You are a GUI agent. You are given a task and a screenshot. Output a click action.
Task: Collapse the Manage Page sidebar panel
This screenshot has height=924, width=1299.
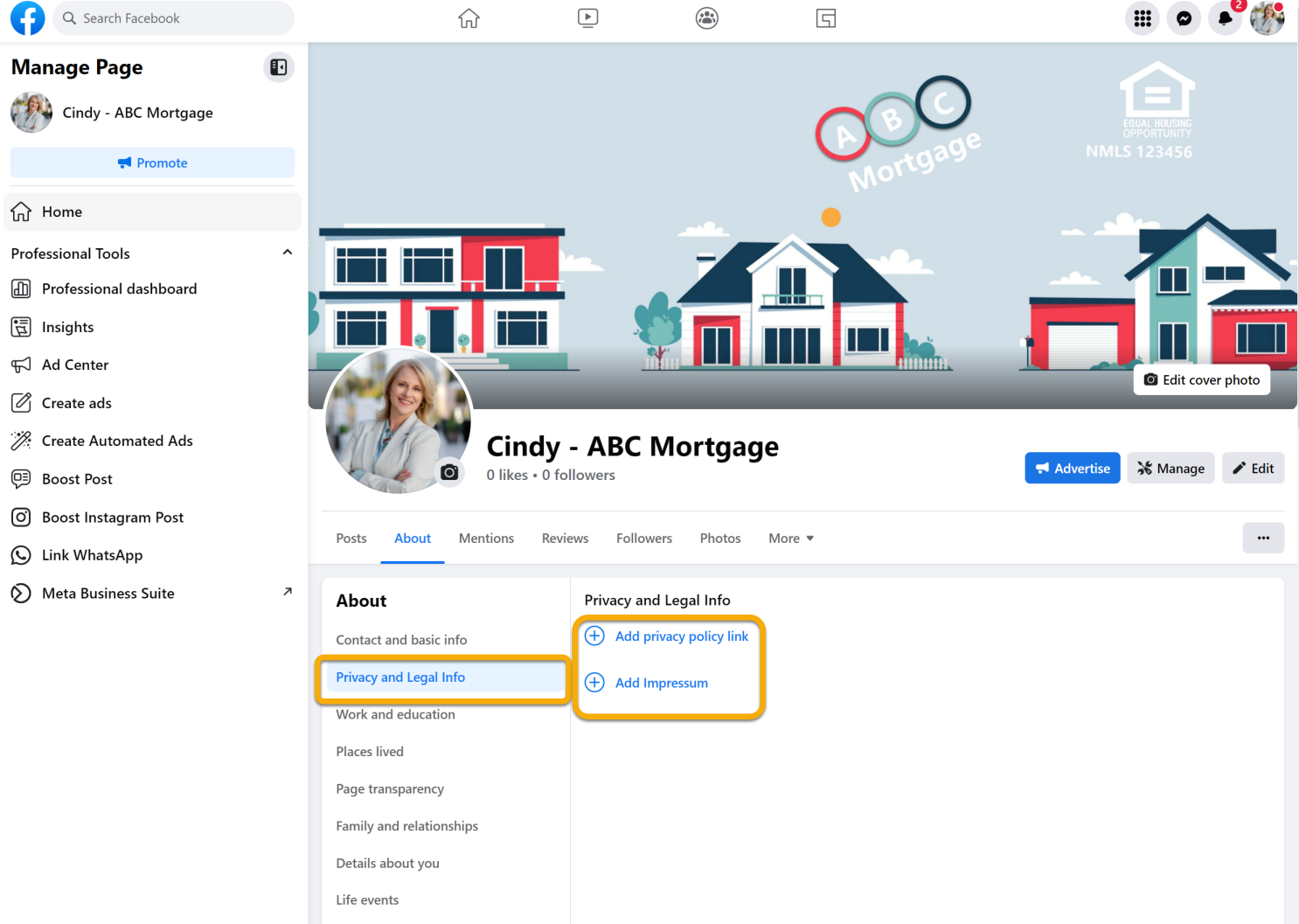(x=279, y=67)
